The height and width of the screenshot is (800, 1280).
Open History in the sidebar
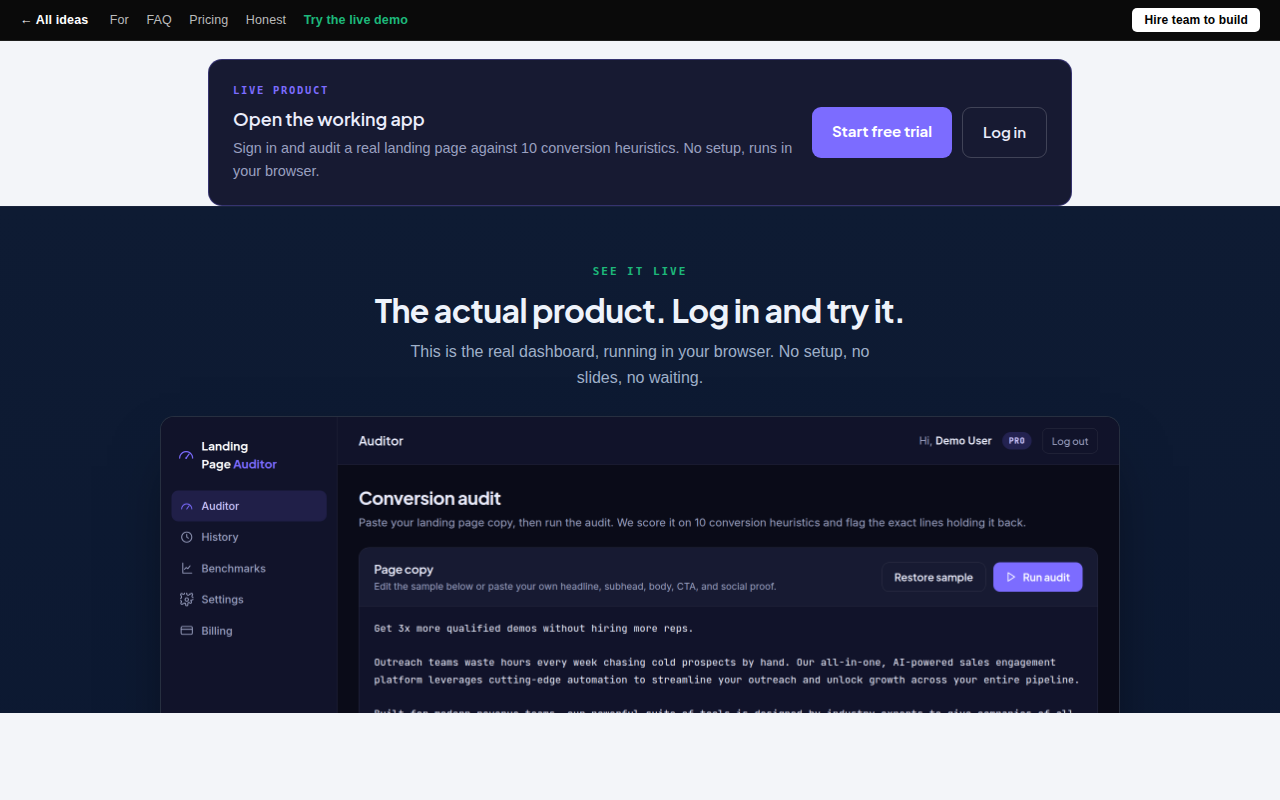[249, 537]
